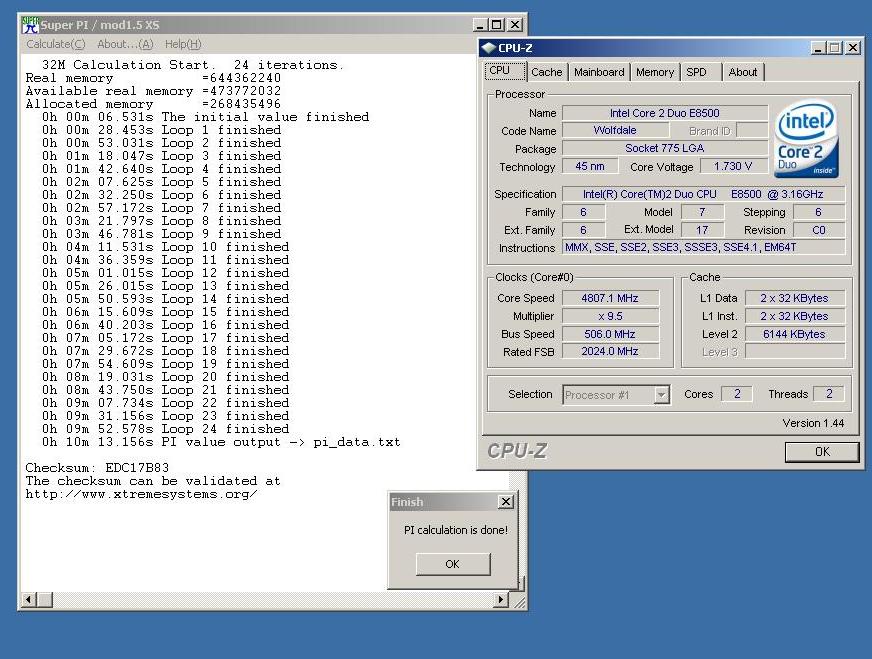
Task: Click the horizontal scrollbar right arrow
Action: pyautogui.click(x=501, y=599)
